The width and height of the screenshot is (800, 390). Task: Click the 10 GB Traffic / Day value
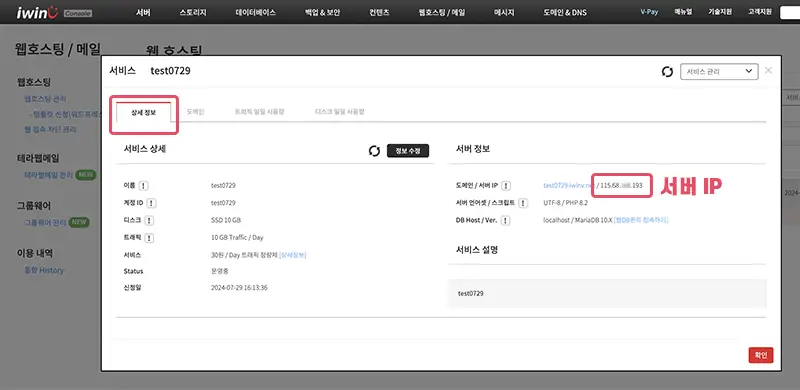click(x=237, y=237)
